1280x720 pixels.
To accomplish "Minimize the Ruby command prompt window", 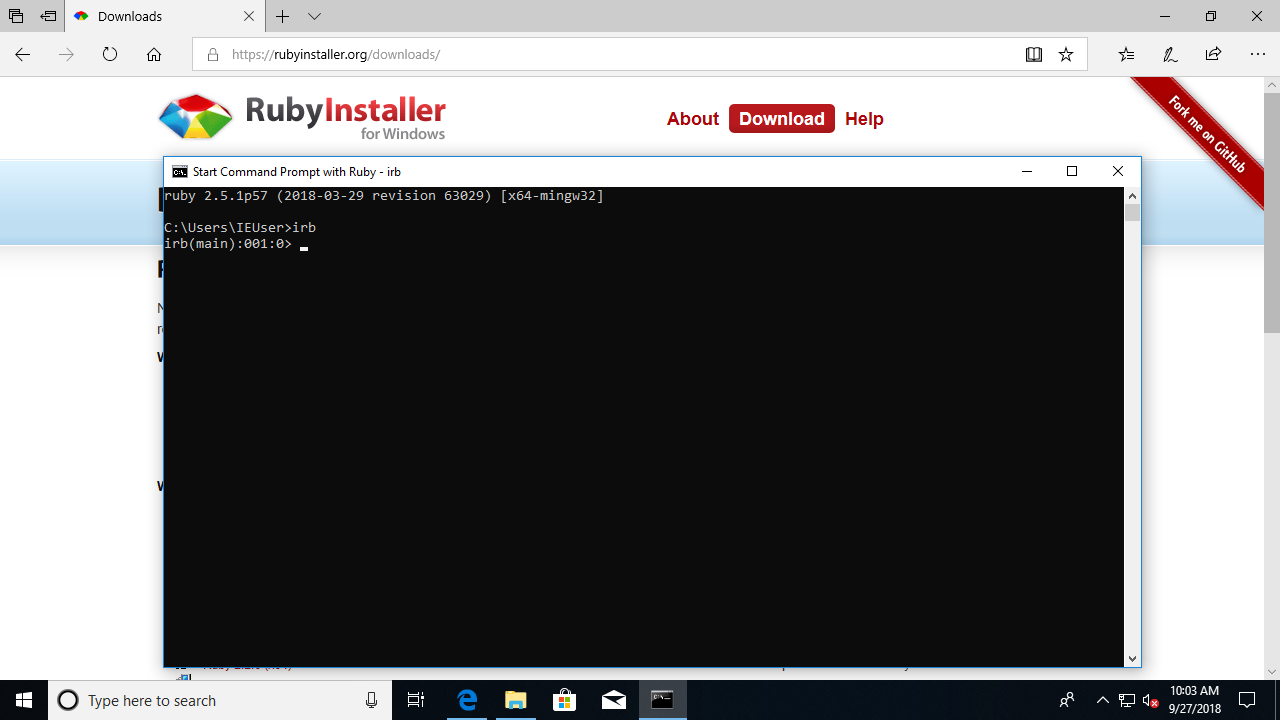I will click(x=1026, y=172).
